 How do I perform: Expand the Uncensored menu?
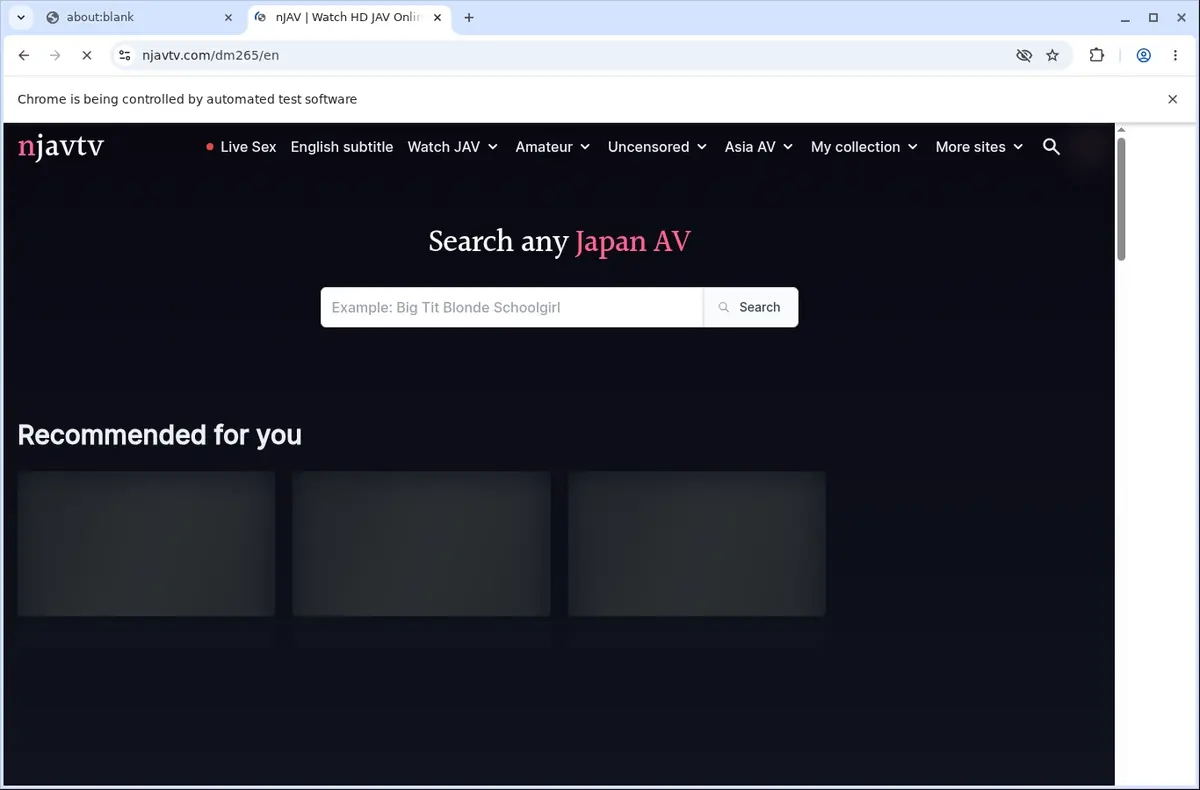[x=657, y=147]
